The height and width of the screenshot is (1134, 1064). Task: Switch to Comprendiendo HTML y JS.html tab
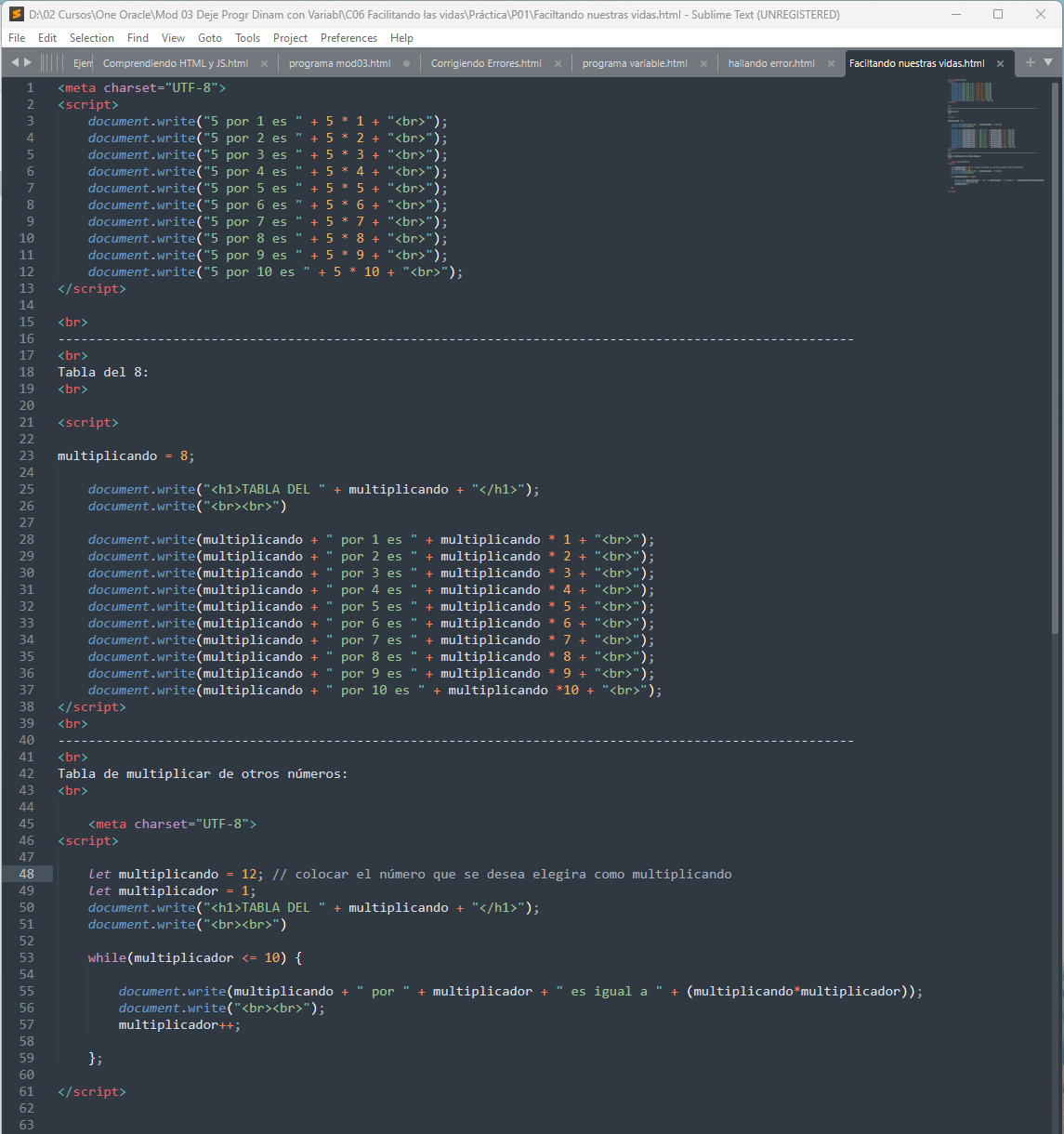[176, 63]
